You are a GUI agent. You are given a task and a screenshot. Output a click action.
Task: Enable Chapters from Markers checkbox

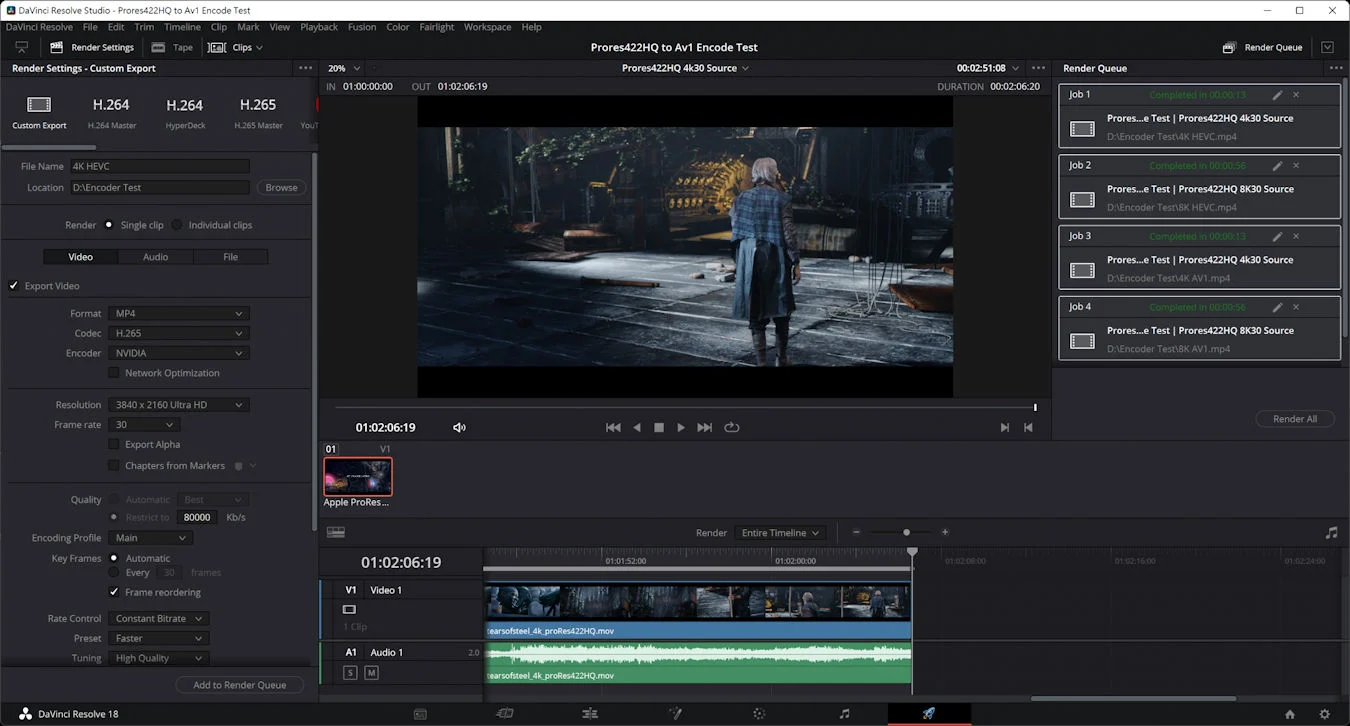click(x=114, y=466)
